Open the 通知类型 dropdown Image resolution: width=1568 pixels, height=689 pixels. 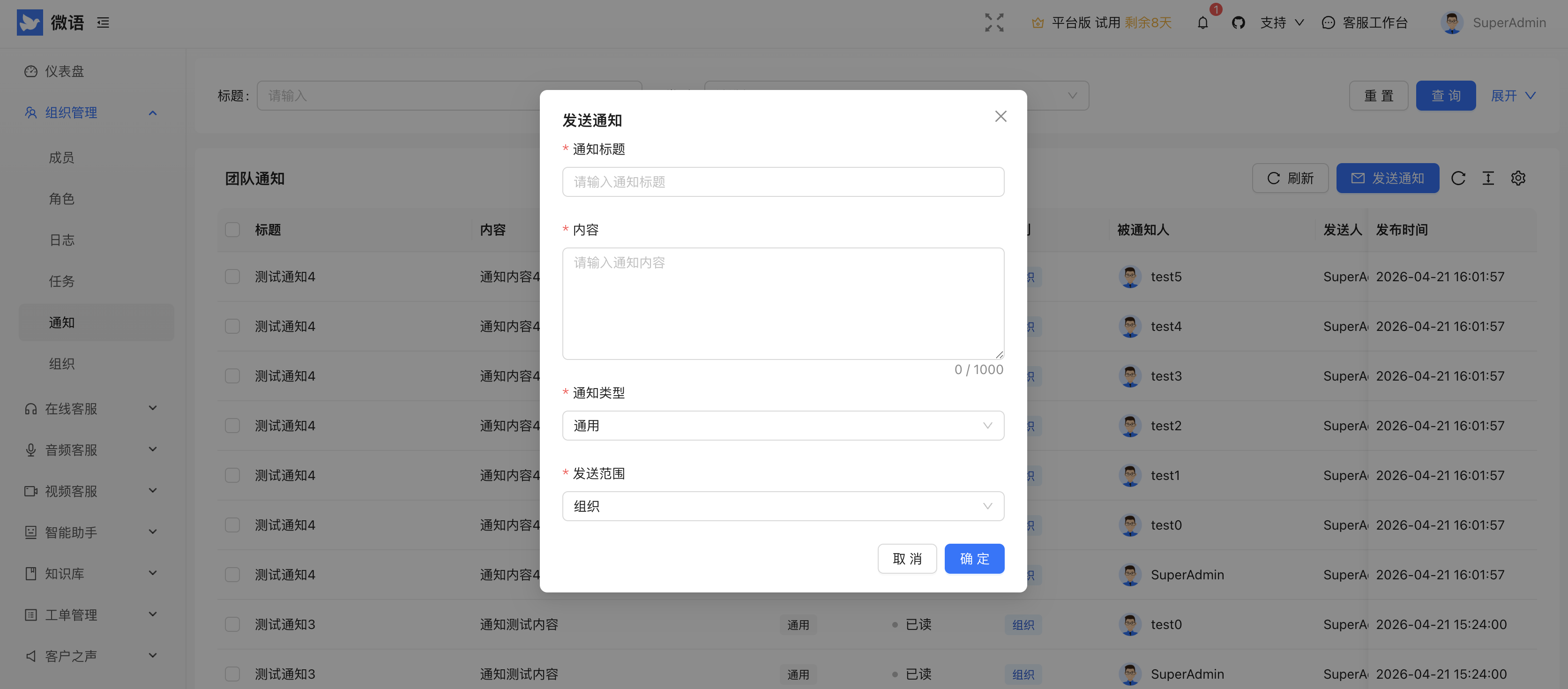point(783,426)
